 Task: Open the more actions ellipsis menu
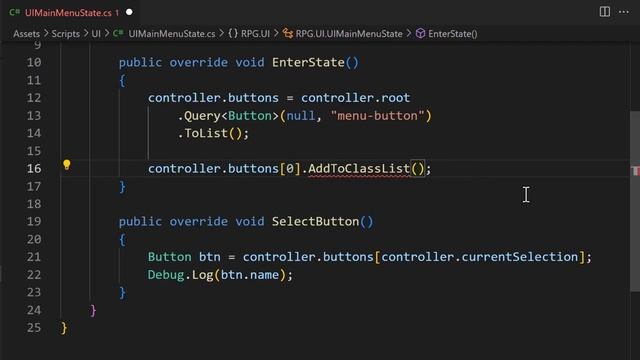(x=624, y=12)
